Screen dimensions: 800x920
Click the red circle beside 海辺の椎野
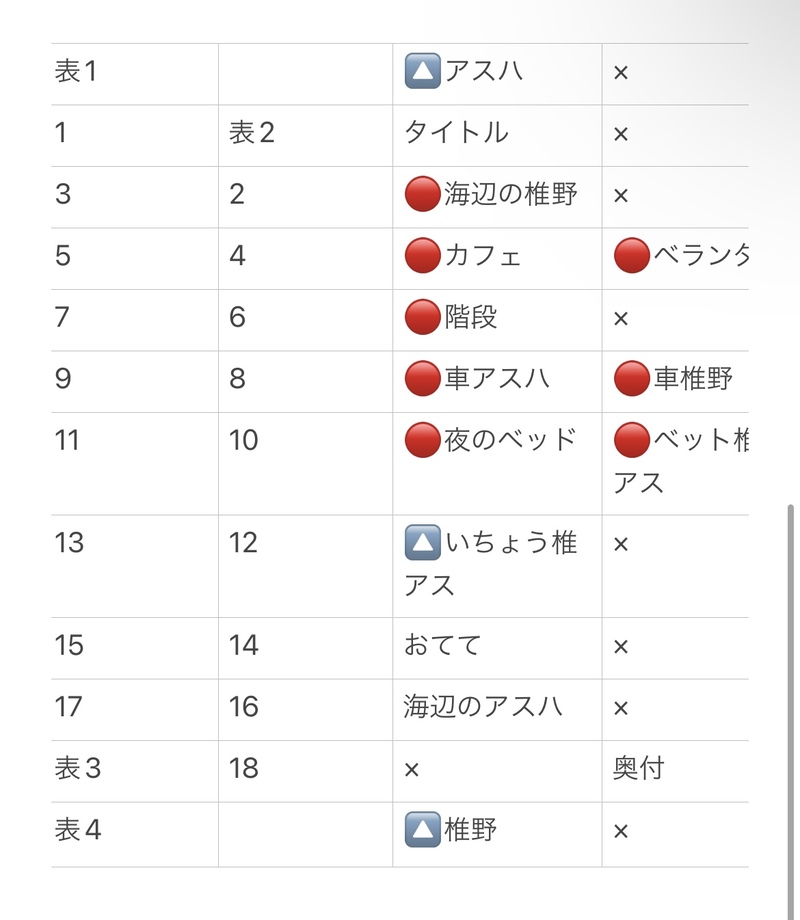click(x=423, y=195)
